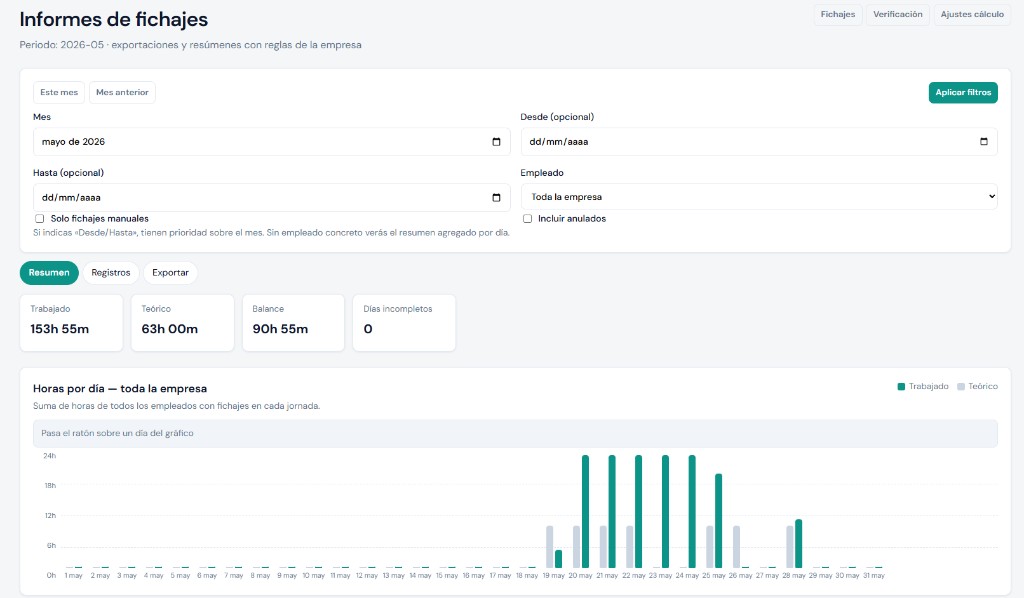Go to Fichajes page
The image size is (1024, 598).
[x=838, y=14]
